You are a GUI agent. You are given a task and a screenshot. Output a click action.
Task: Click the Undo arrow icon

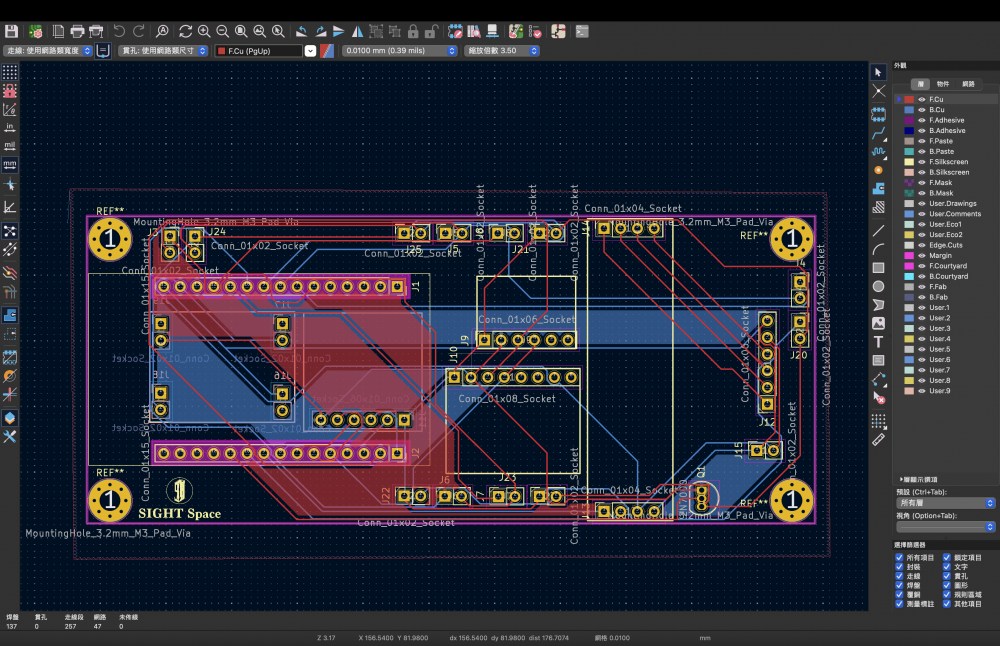coord(120,32)
